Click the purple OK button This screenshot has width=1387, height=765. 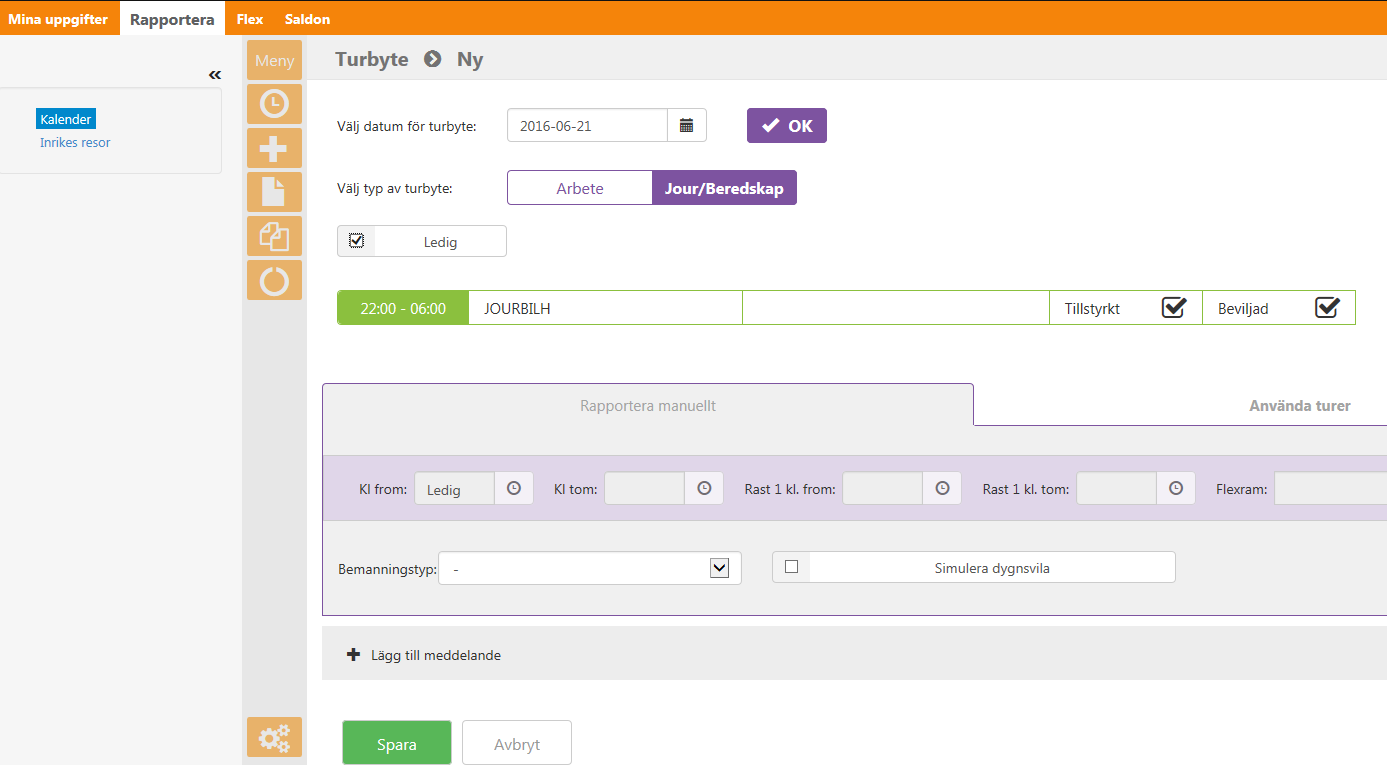coord(787,126)
